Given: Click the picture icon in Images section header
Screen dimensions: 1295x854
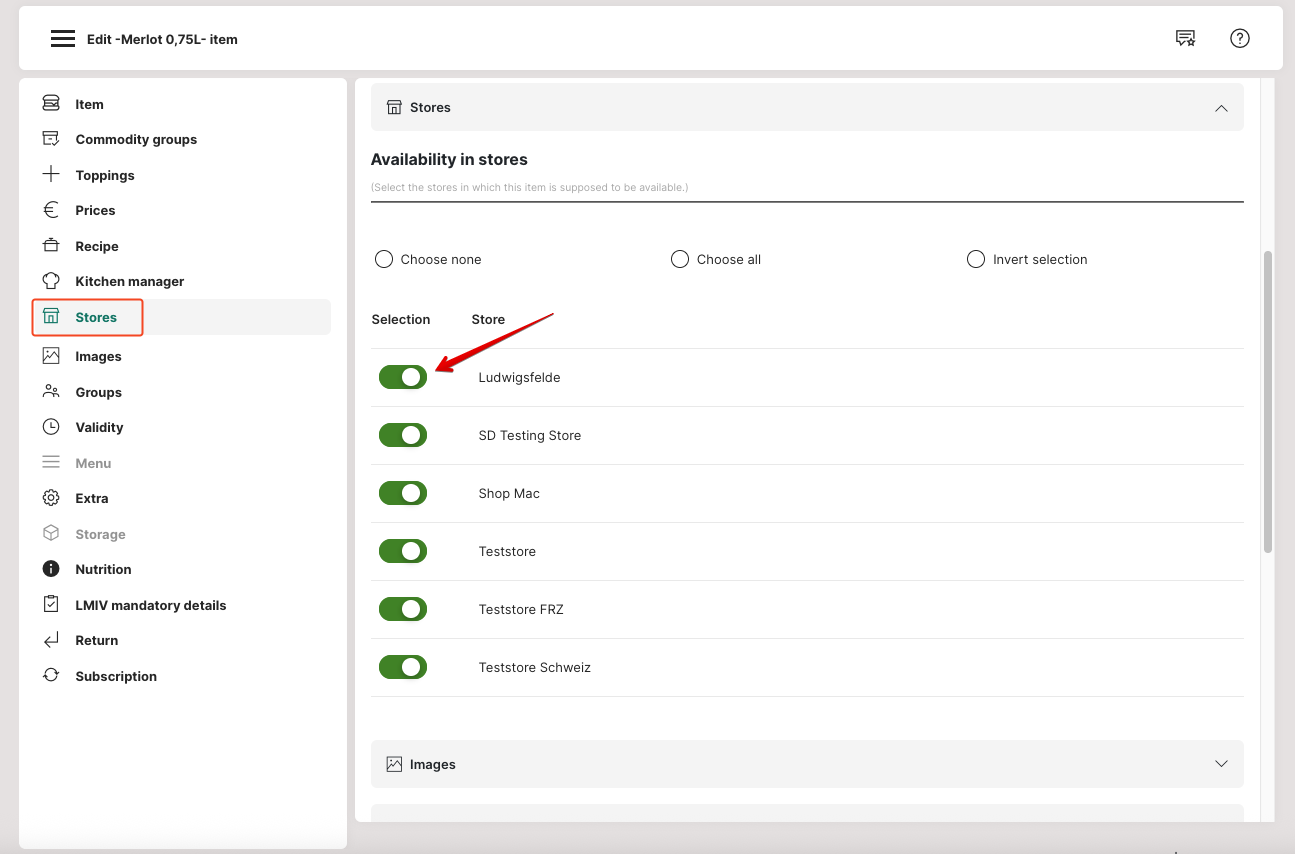Looking at the screenshot, I should [x=394, y=764].
